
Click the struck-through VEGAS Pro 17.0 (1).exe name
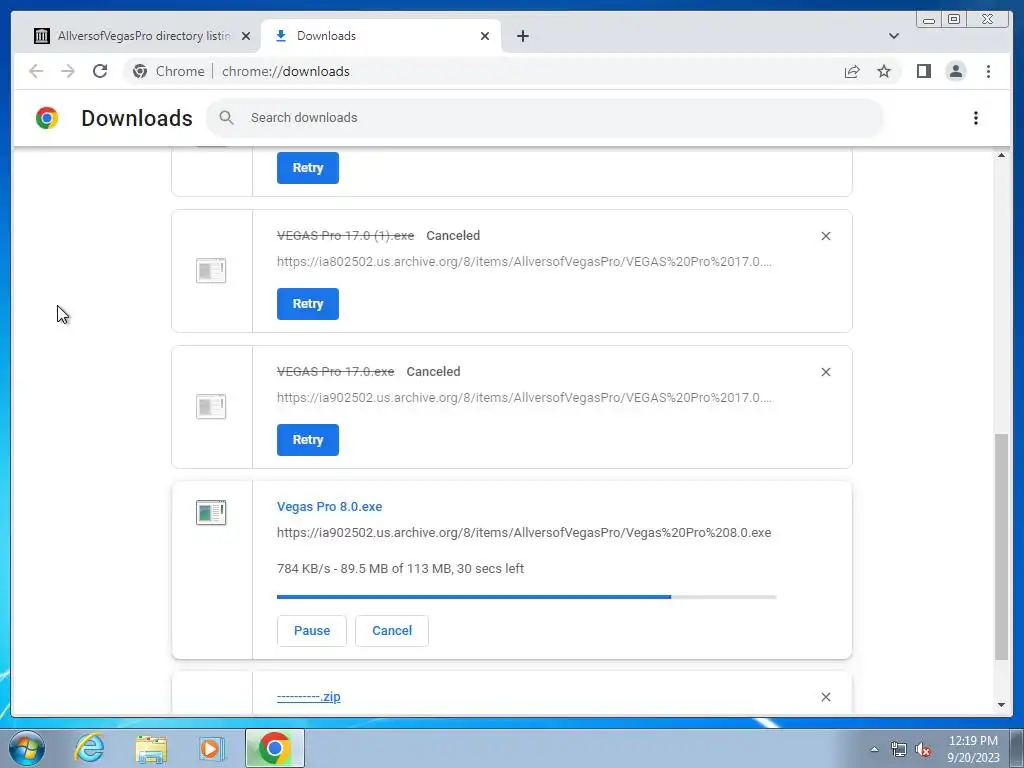[345, 236]
